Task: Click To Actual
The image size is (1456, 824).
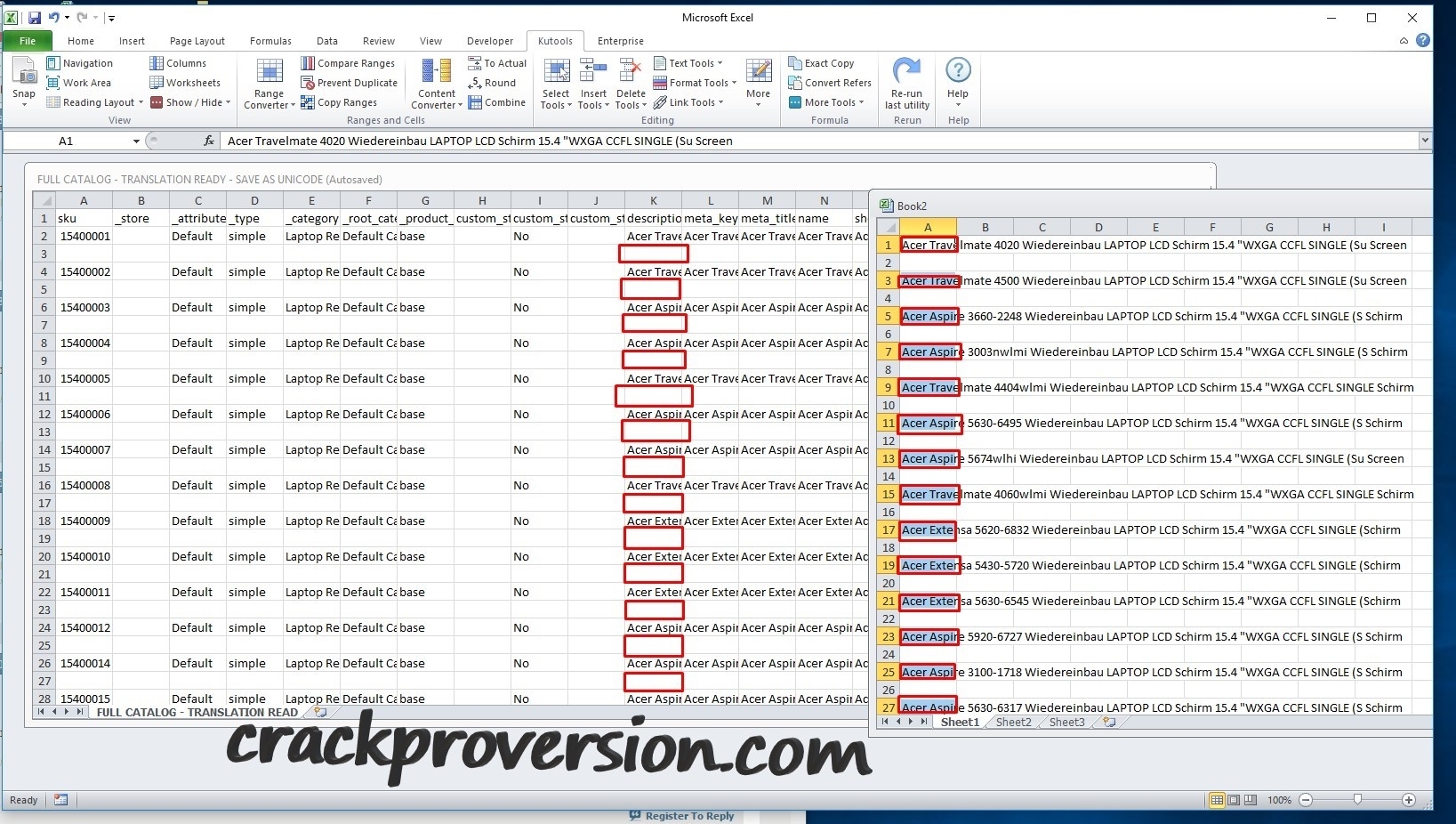Action: pyautogui.click(x=497, y=63)
